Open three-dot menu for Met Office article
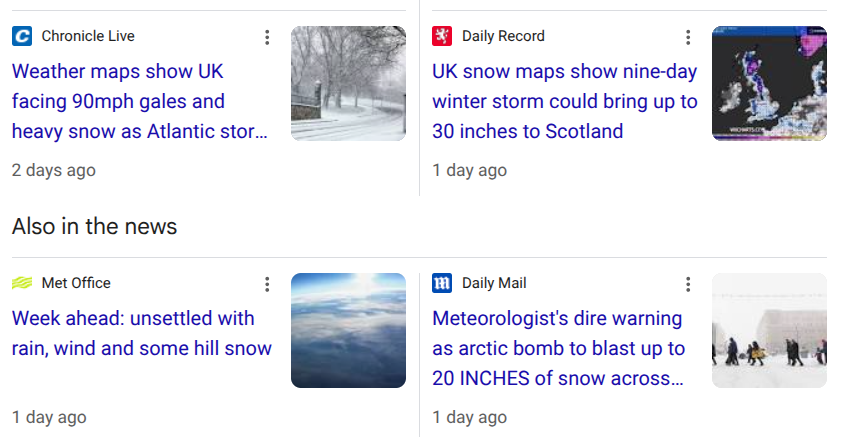 click(267, 285)
